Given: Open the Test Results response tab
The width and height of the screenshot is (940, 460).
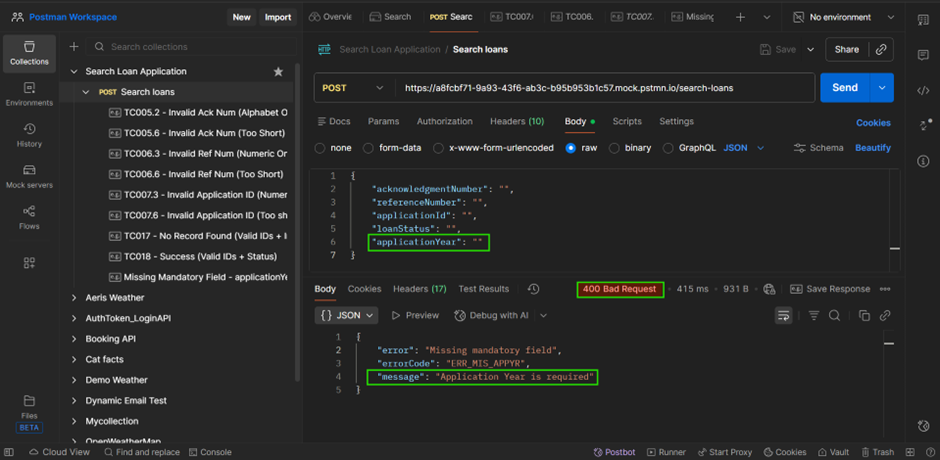Looking at the screenshot, I should [x=484, y=289].
